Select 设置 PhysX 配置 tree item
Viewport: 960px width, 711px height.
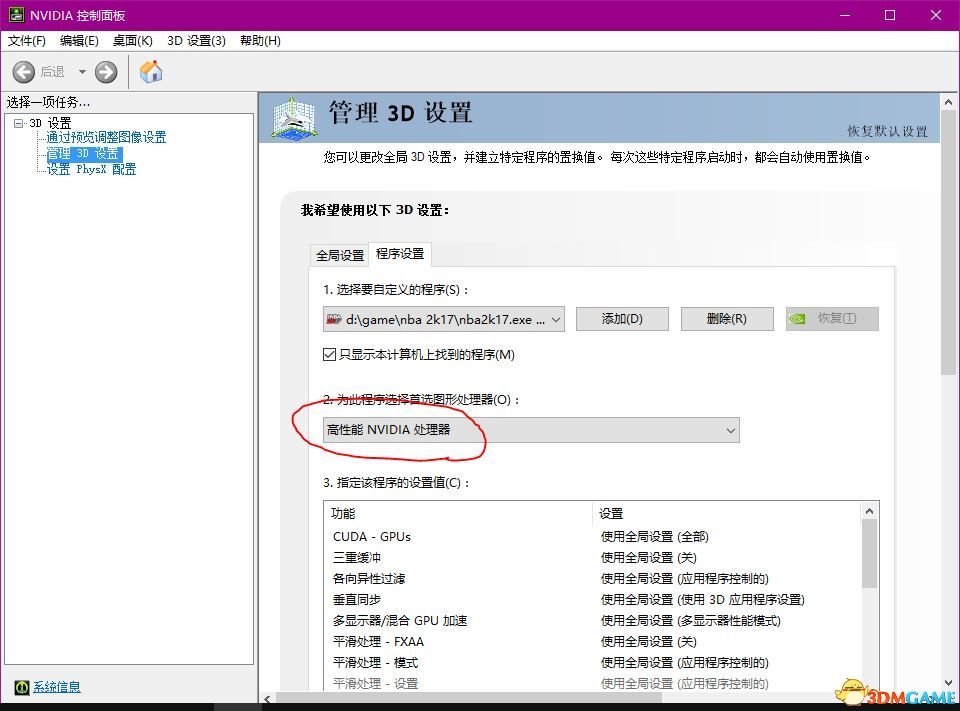92,169
